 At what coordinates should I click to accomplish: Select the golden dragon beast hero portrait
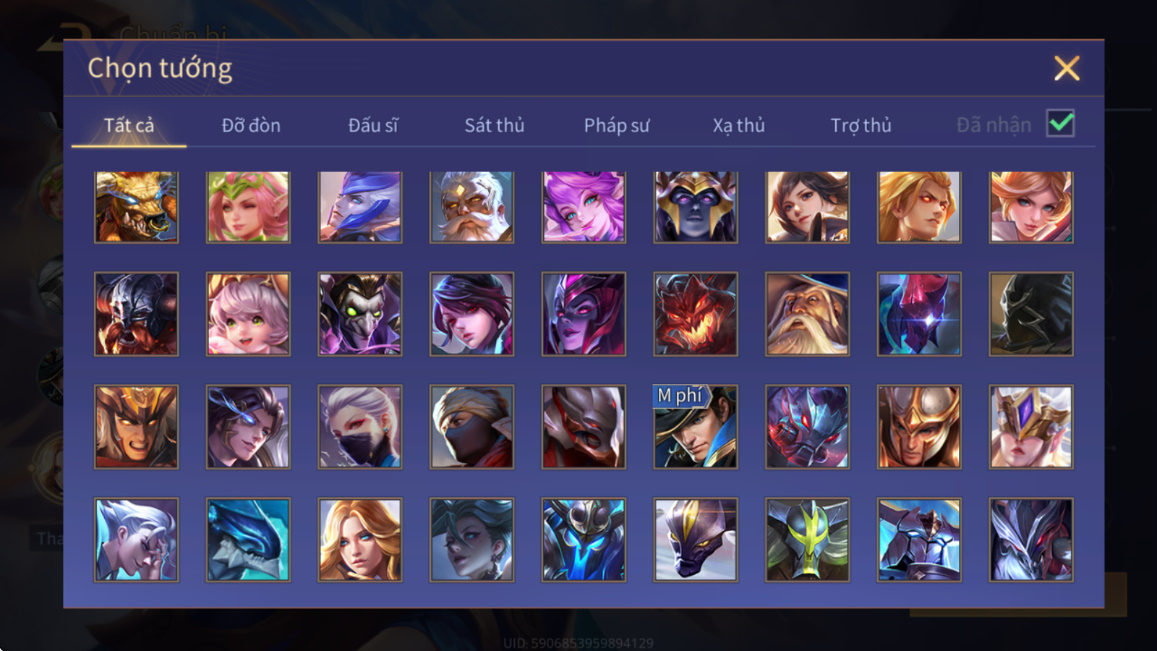point(137,207)
